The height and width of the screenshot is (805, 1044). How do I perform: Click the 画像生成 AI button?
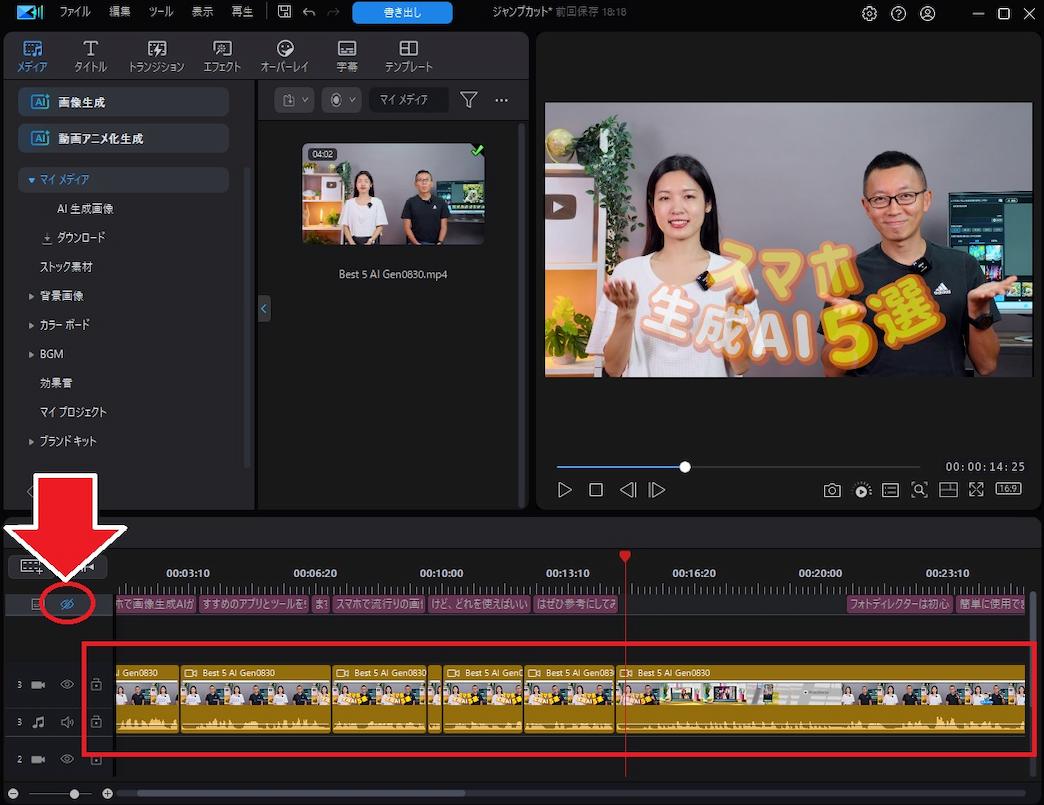(x=123, y=102)
